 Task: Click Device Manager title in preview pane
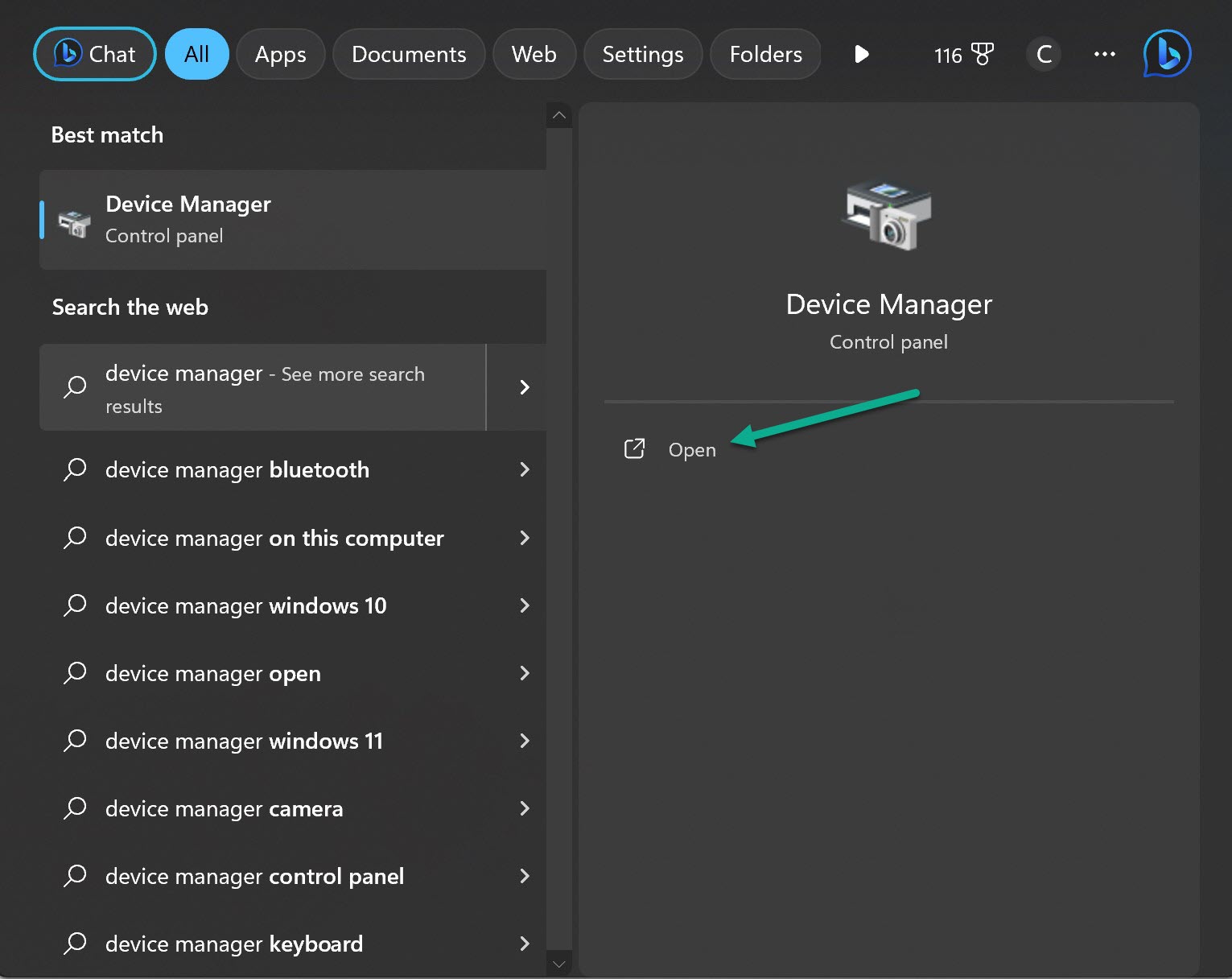[888, 304]
